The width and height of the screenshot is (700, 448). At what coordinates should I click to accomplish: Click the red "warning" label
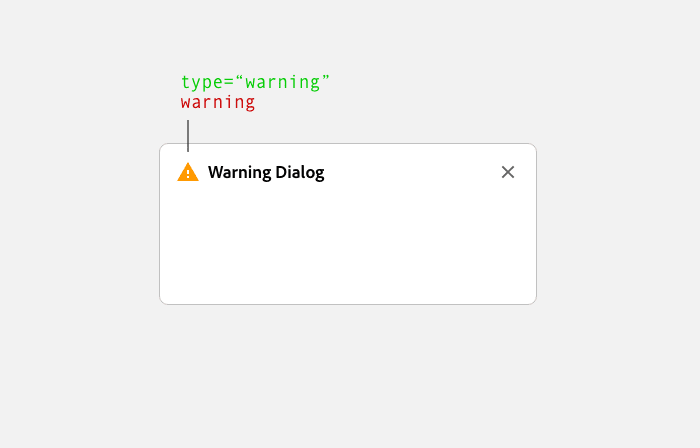218,102
